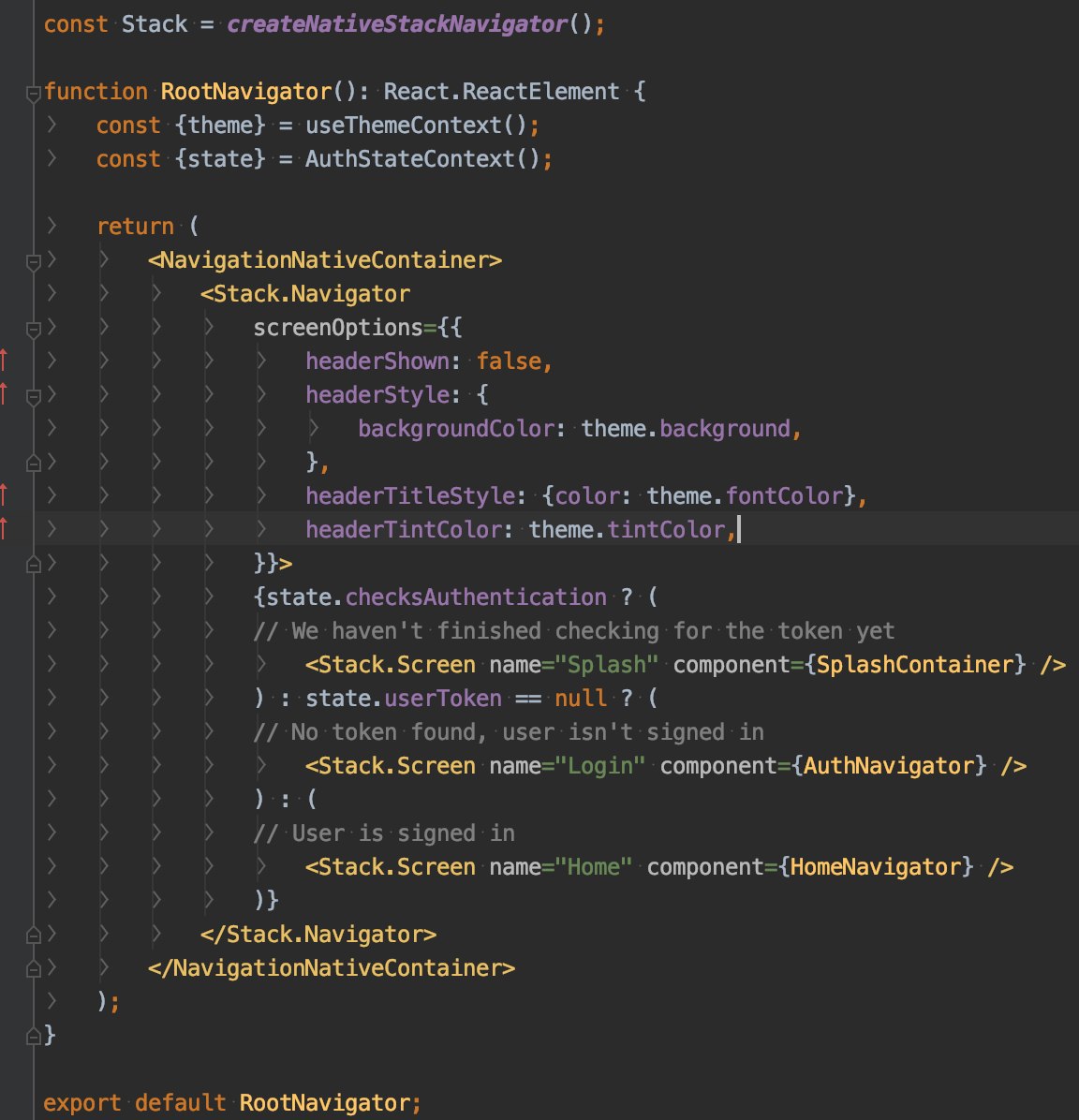Click fold marker beside closing </Stack.Navigator> tag
1079x1120 pixels.
click(33, 935)
